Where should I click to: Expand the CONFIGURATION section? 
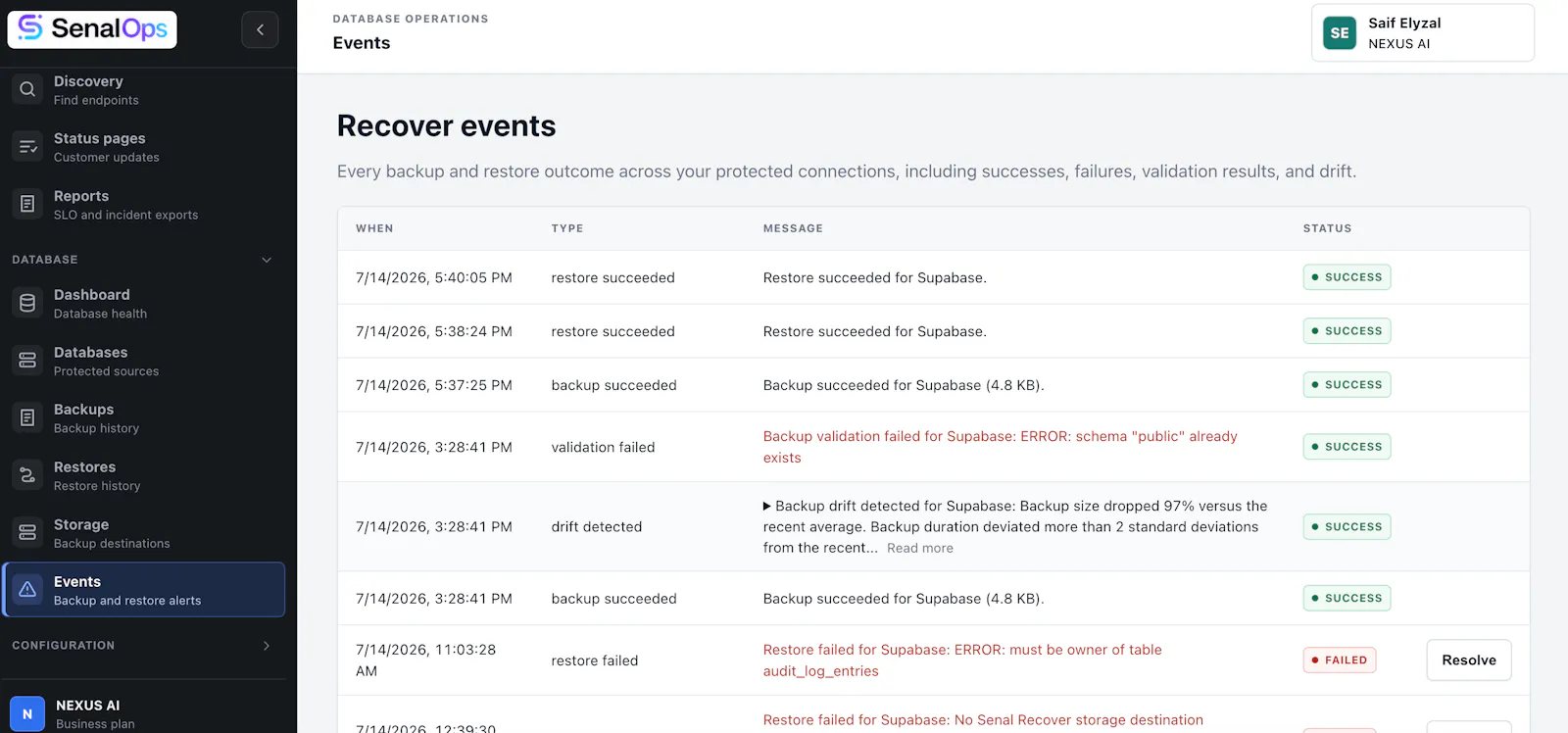tap(267, 646)
